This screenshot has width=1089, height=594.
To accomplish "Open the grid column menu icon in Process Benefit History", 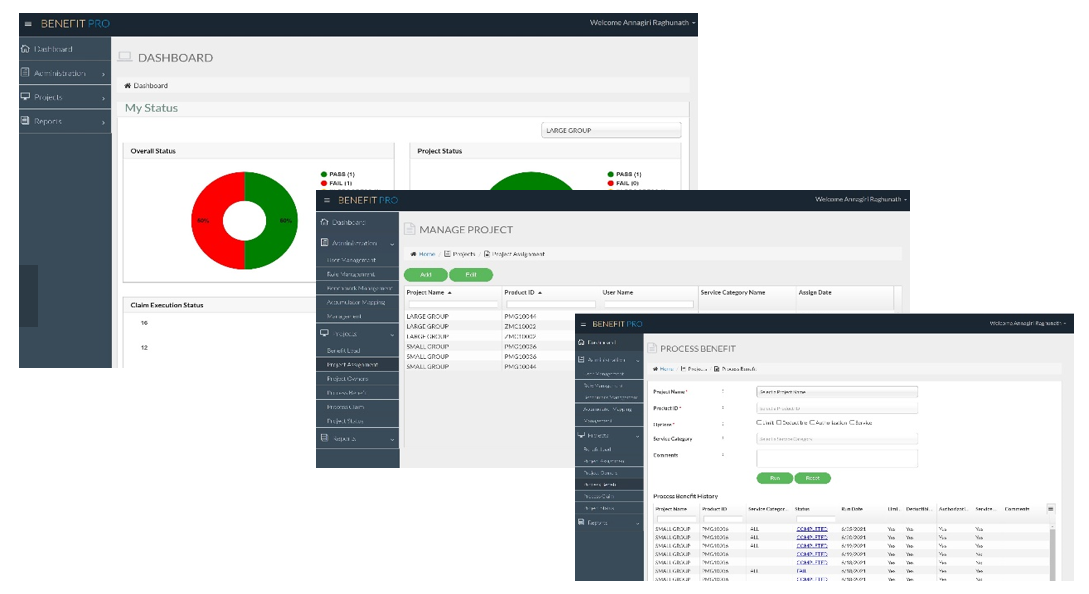I will pos(1050,509).
